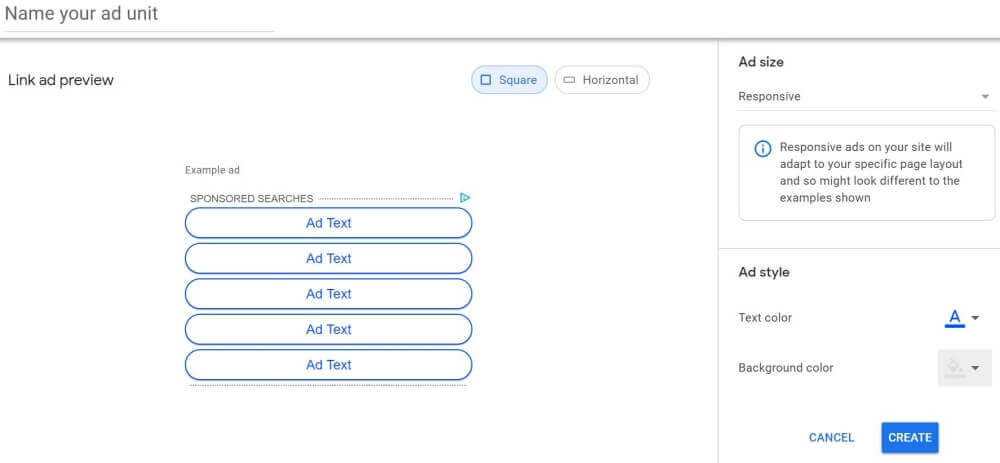This screenshot has width=1000, height=463.
Task: Select the Square preview option
Action: (509, 80)
